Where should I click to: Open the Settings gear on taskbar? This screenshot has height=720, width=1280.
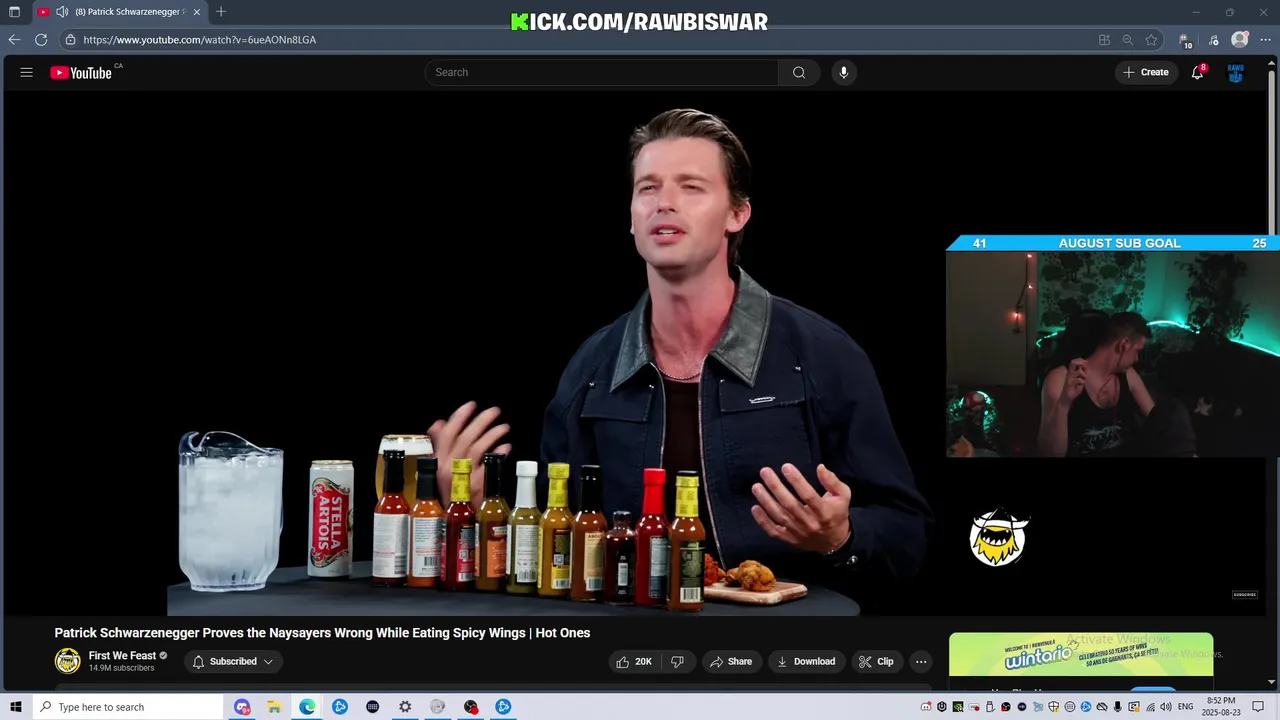[x=405, y=707]
